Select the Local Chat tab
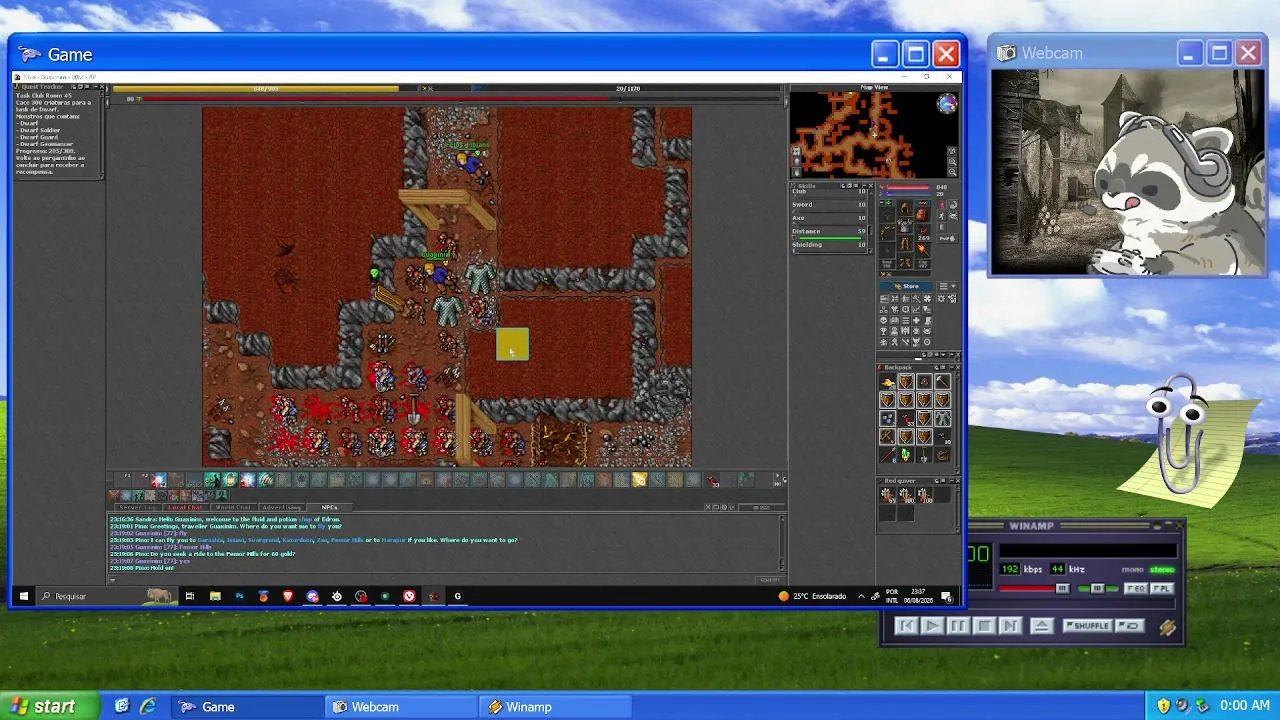The image size is (1280, 720). pyautogui.click(x=185, y=508)
